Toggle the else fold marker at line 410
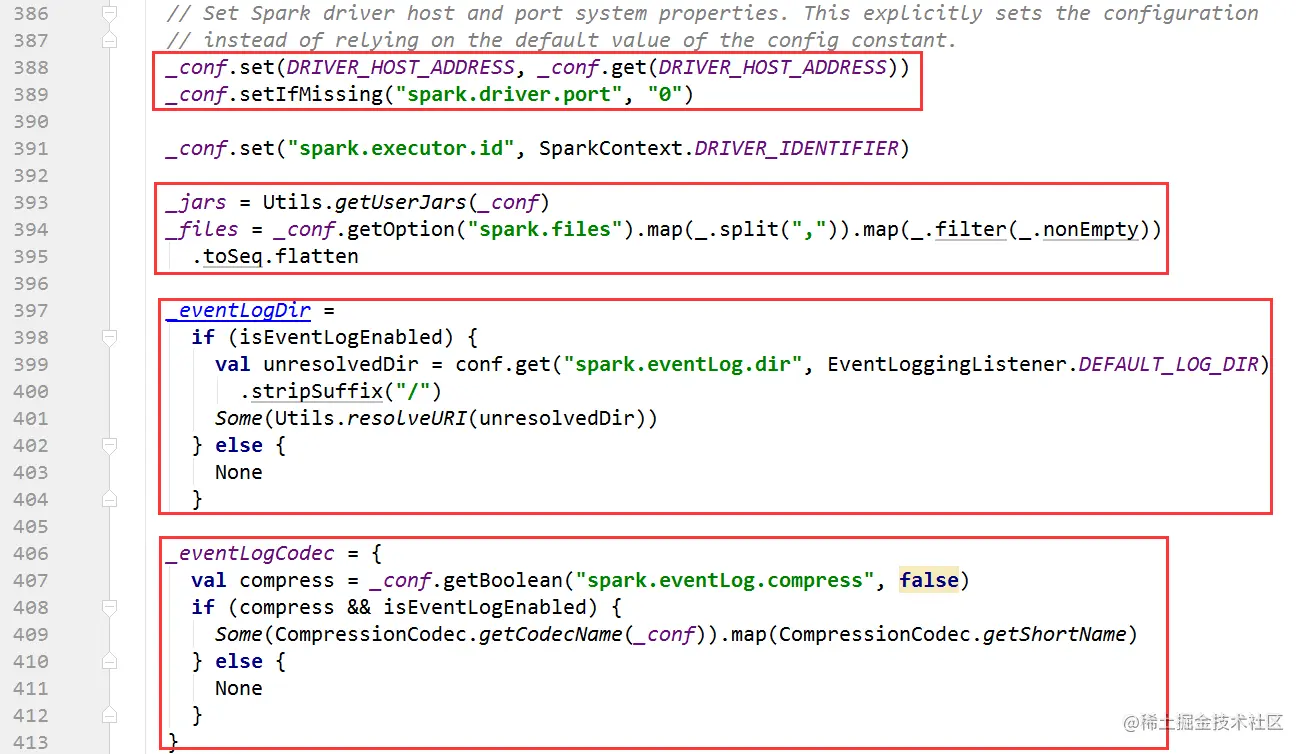Image resolution: width=1305 pixels, height=754 pixels. (110, 662)
